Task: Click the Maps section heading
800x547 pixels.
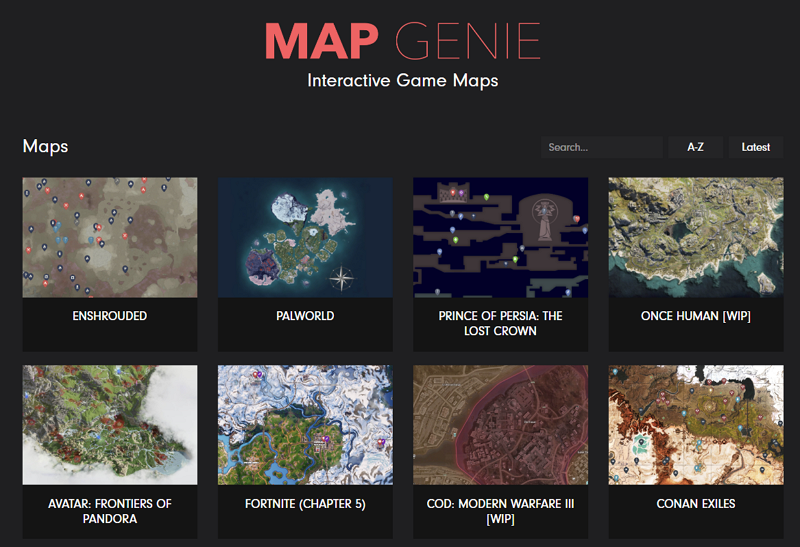Action: point(45,146)
